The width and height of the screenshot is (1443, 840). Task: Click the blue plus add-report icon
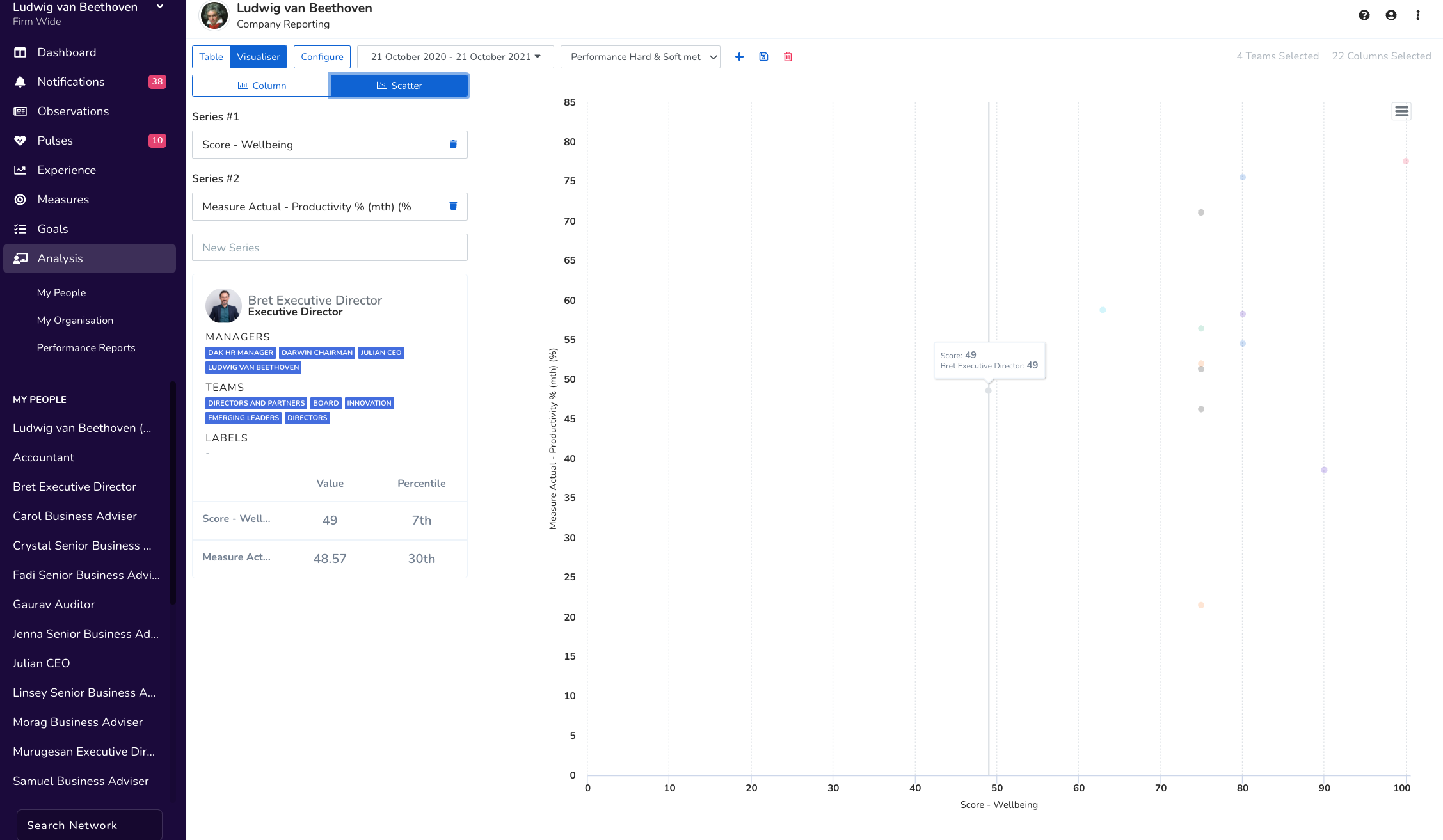739,57
